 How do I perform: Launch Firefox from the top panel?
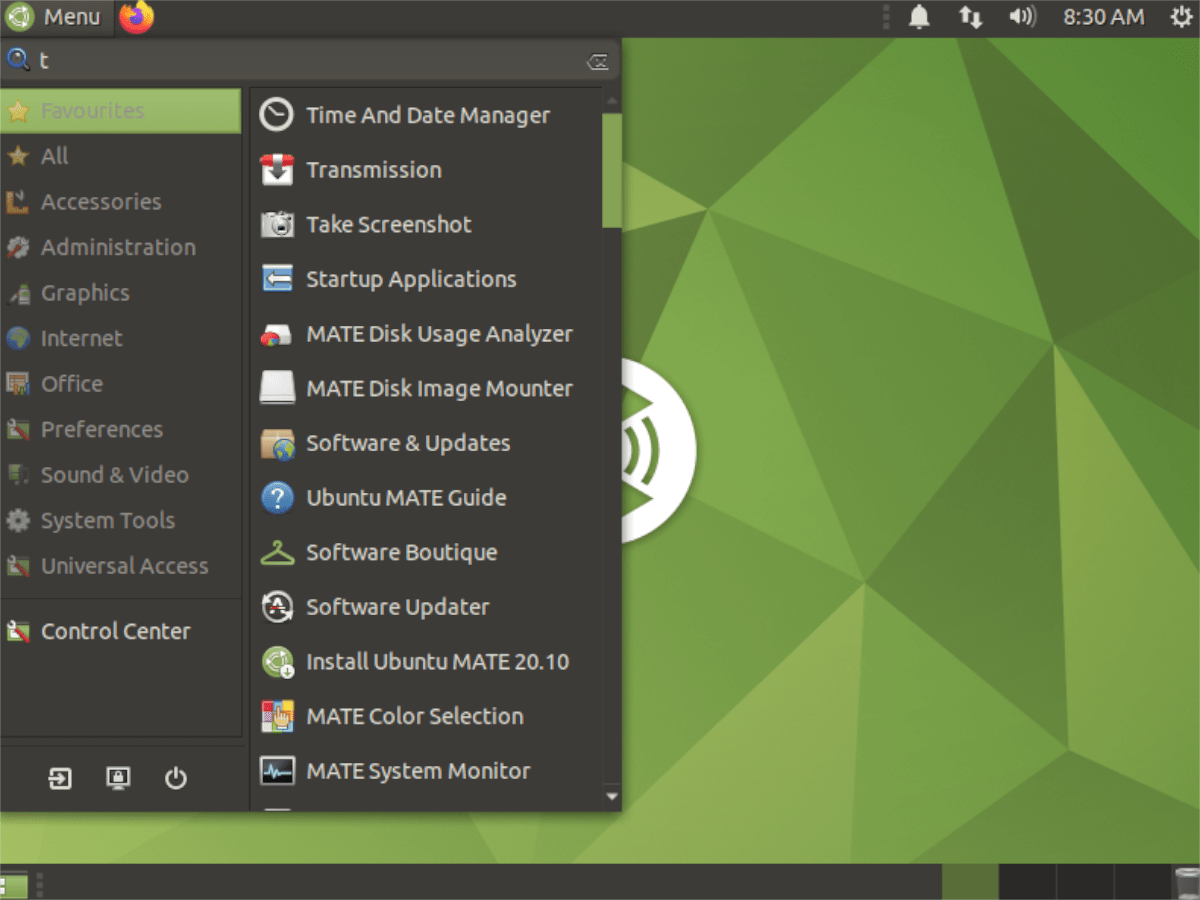click(136, 17)
